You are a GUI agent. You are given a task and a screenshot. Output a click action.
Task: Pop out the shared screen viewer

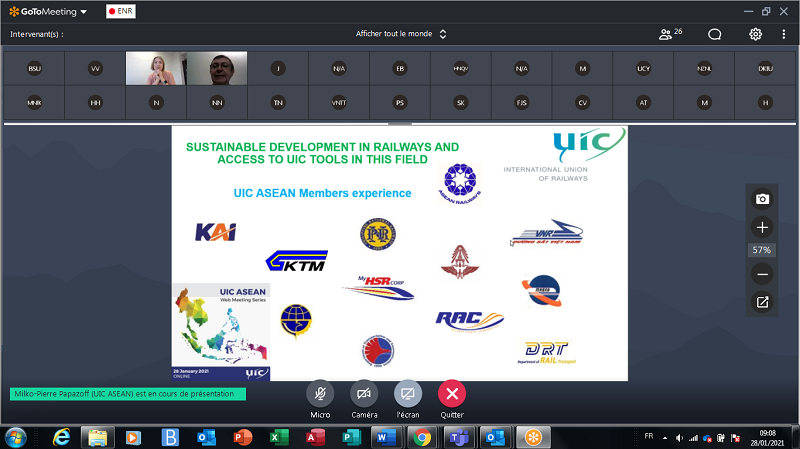762,301
